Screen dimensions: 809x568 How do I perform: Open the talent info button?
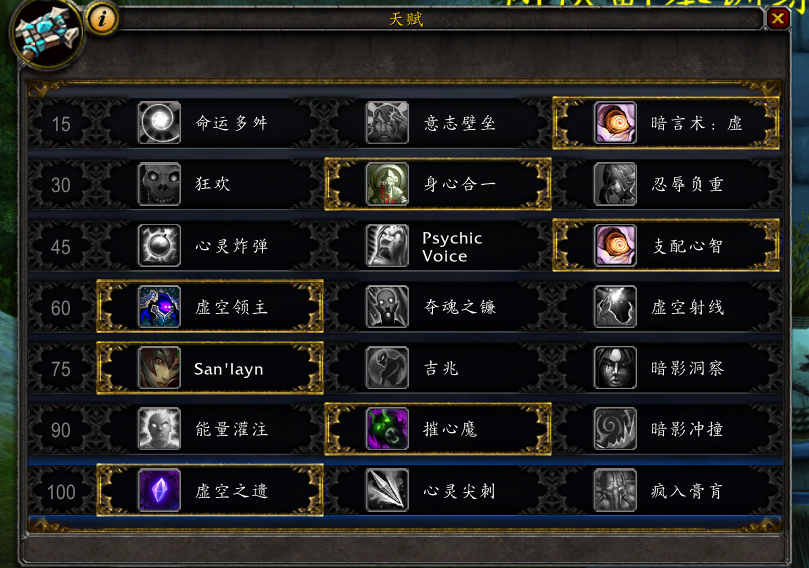[102, 19]
